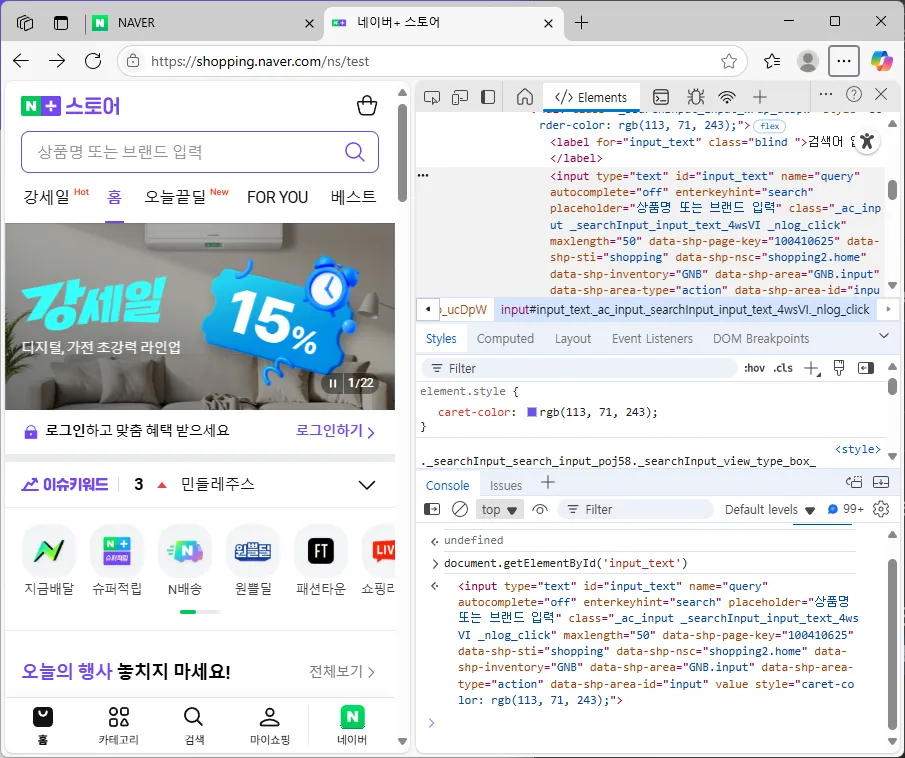Switch to the Layout tab
Viewport: 905px width, 758px height.
(x=573, y=339)
